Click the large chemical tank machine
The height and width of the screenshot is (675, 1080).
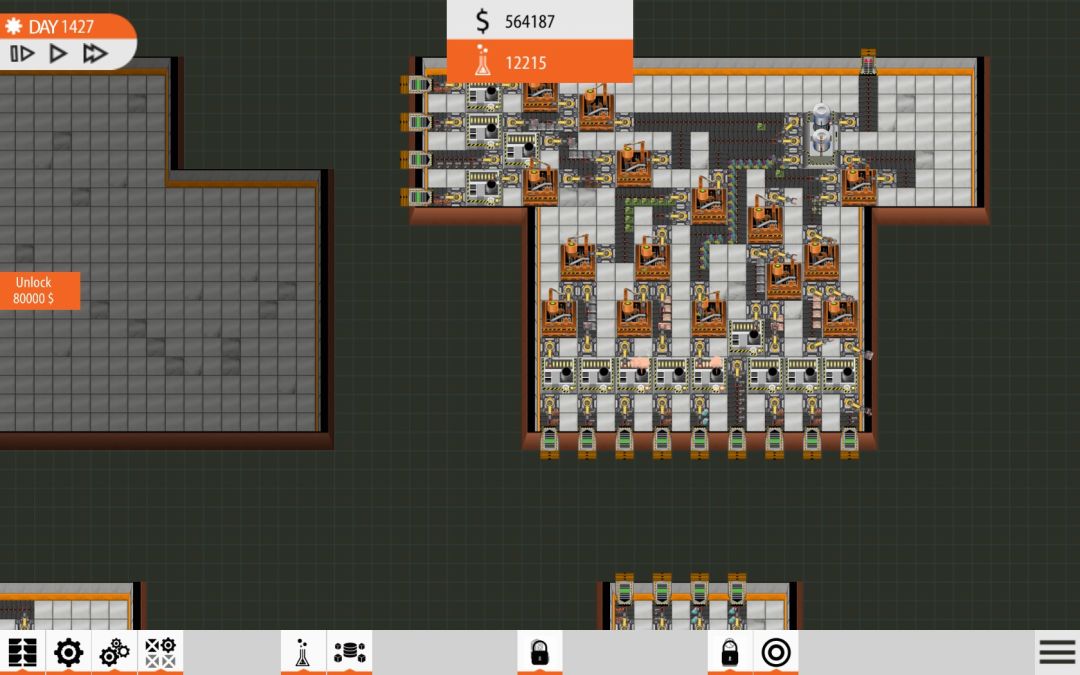click(820, 130)
